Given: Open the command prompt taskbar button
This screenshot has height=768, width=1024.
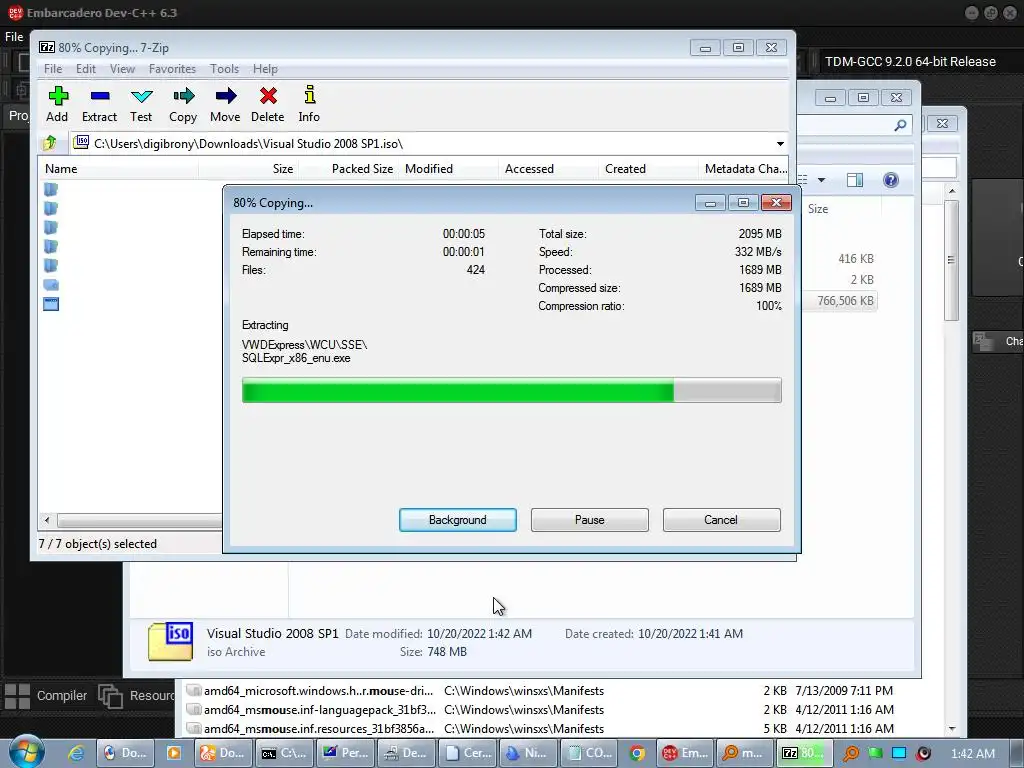Looking at the screenshot, I should (x=283, y=753).
